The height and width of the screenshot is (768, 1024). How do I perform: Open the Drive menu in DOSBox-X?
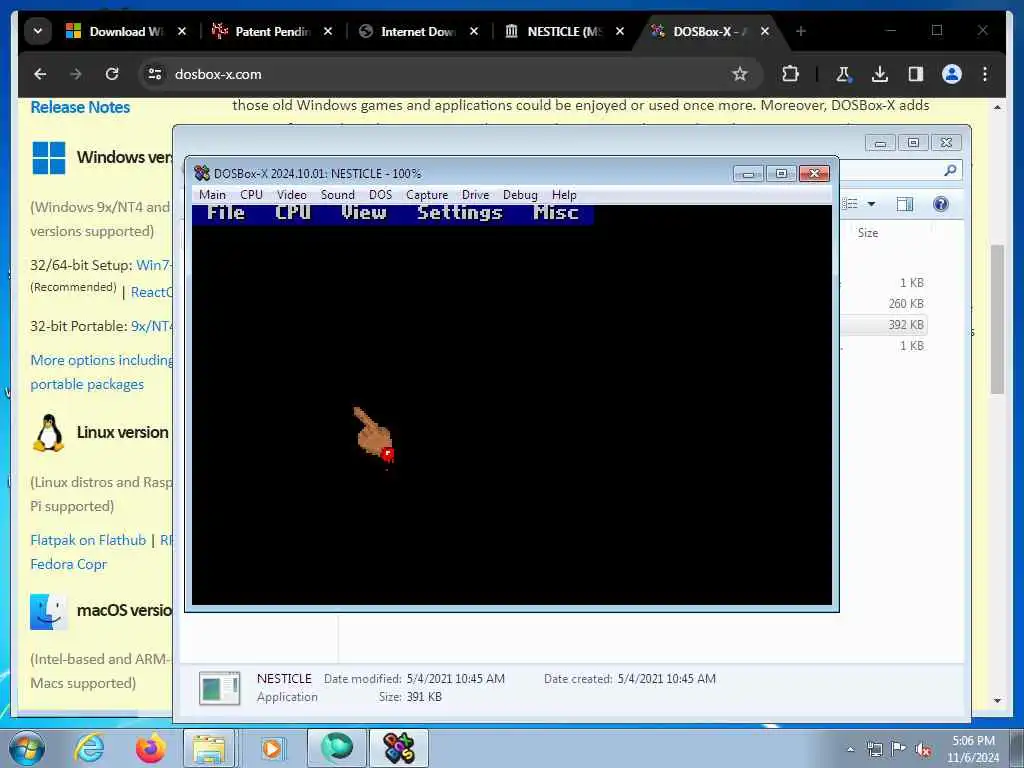(475, 195)
